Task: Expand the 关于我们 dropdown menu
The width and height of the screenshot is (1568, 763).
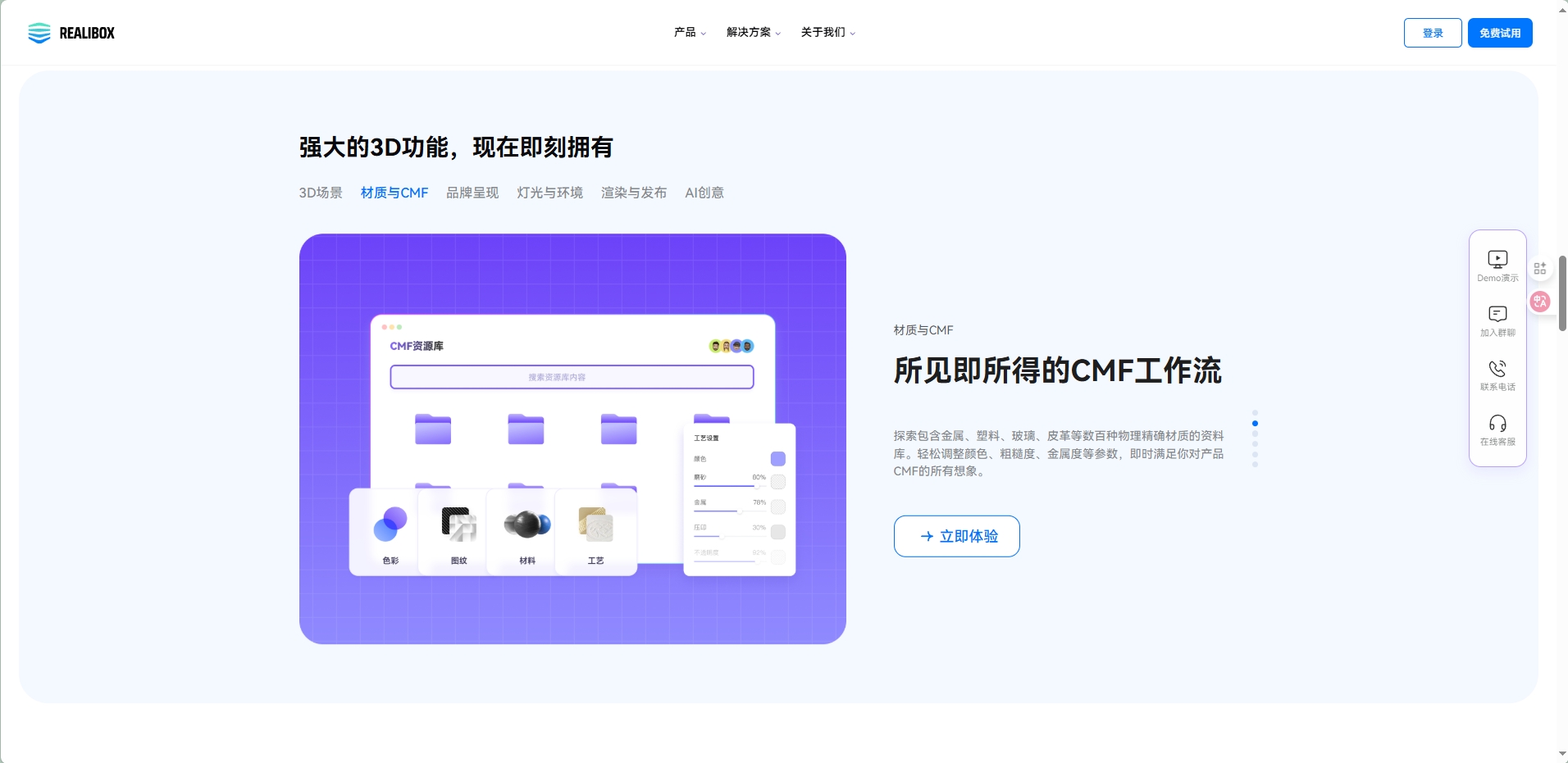Action: (827, 33)
